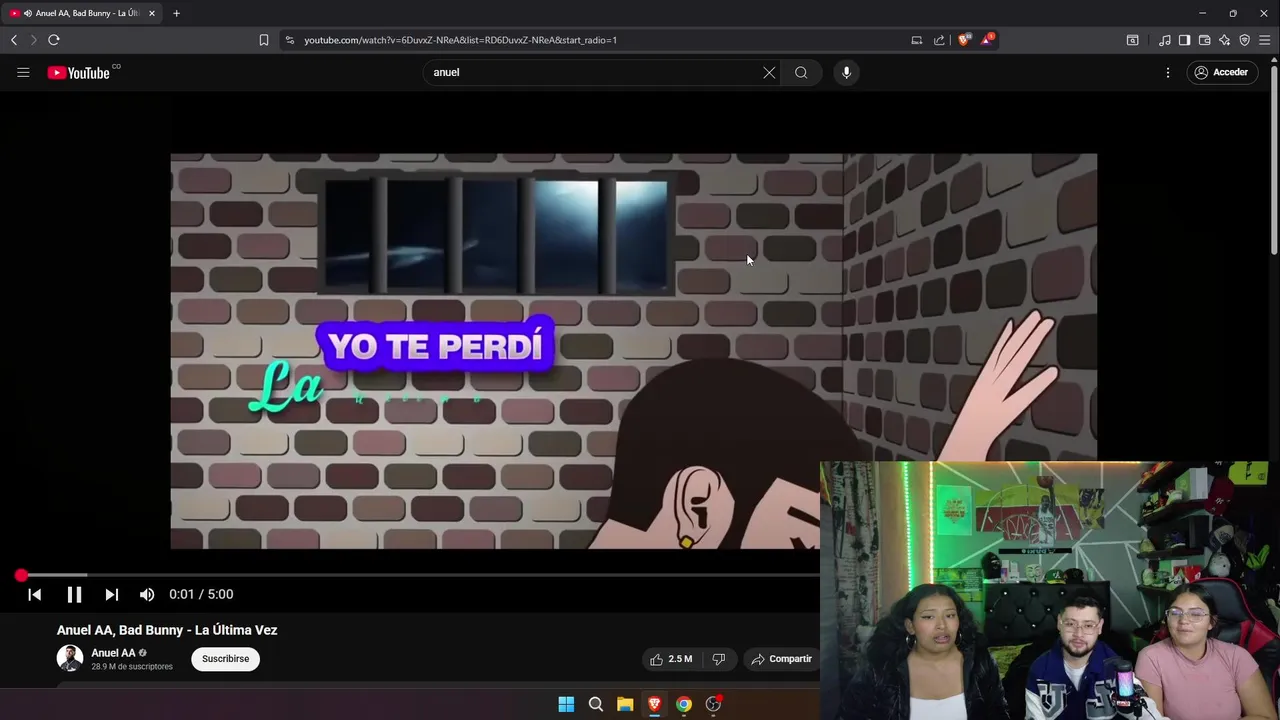Click the page vertical scrollbar

point(1274,160)
